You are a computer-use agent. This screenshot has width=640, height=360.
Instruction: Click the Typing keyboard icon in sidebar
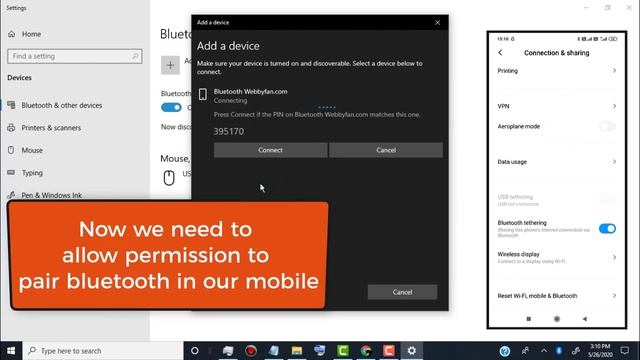pyautogui.click(x=11, y=172)
